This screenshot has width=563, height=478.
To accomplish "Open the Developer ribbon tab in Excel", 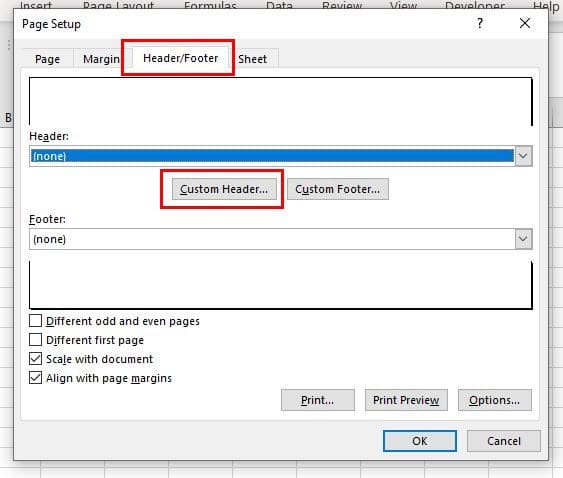I will tap(475, 5).
